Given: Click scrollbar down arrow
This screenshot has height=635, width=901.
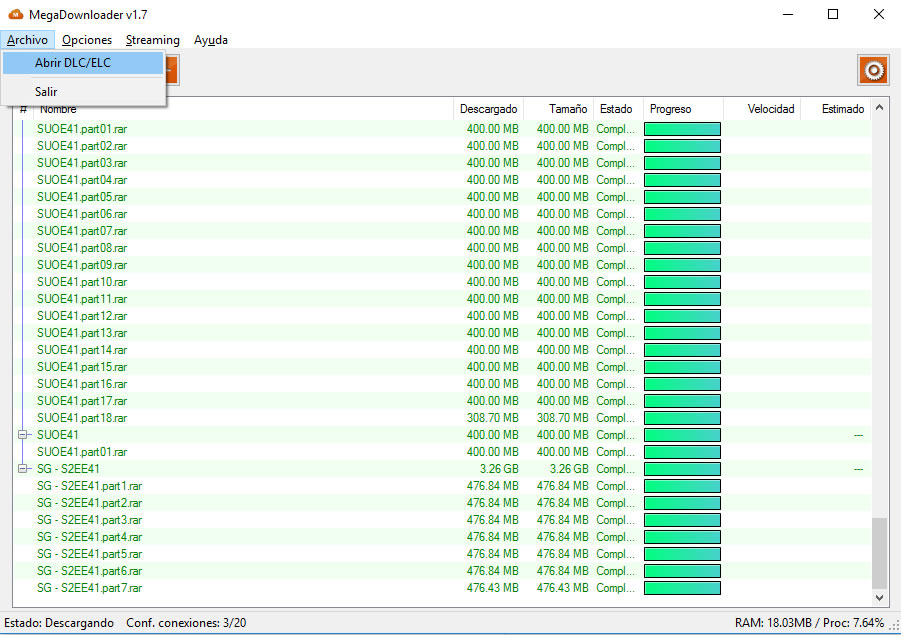Looking at the screenshot, I should coord(879,598).
